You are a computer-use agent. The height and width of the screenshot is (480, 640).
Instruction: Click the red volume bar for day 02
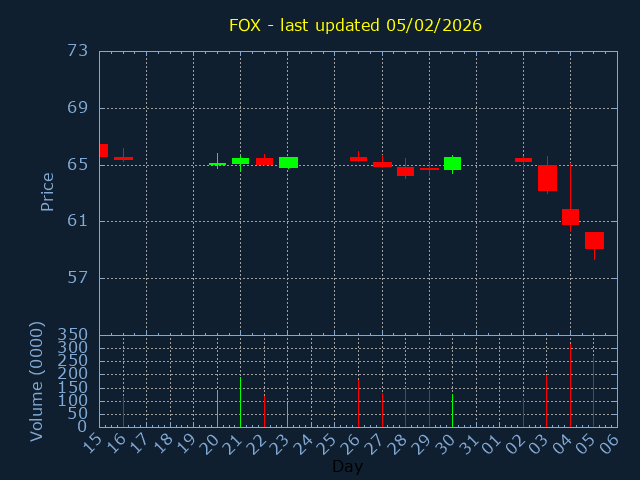(523, 412)
